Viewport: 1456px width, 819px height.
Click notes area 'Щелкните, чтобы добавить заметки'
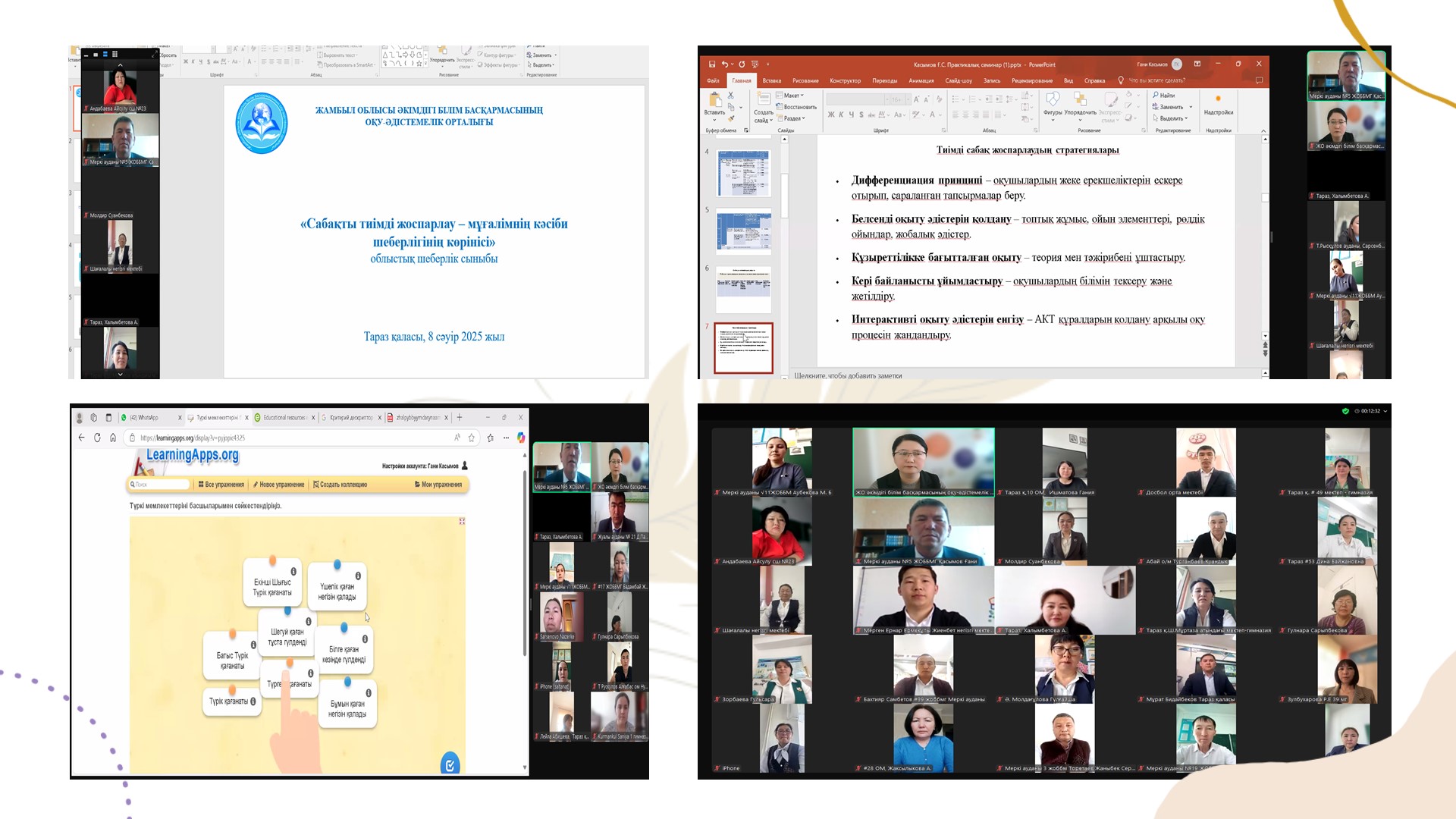[848, 375]
